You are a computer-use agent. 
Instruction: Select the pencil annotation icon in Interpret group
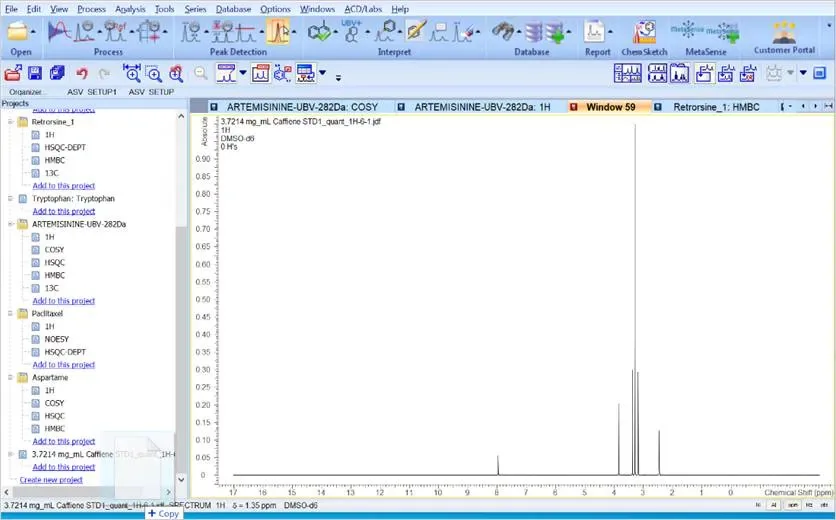click(415, 31)
